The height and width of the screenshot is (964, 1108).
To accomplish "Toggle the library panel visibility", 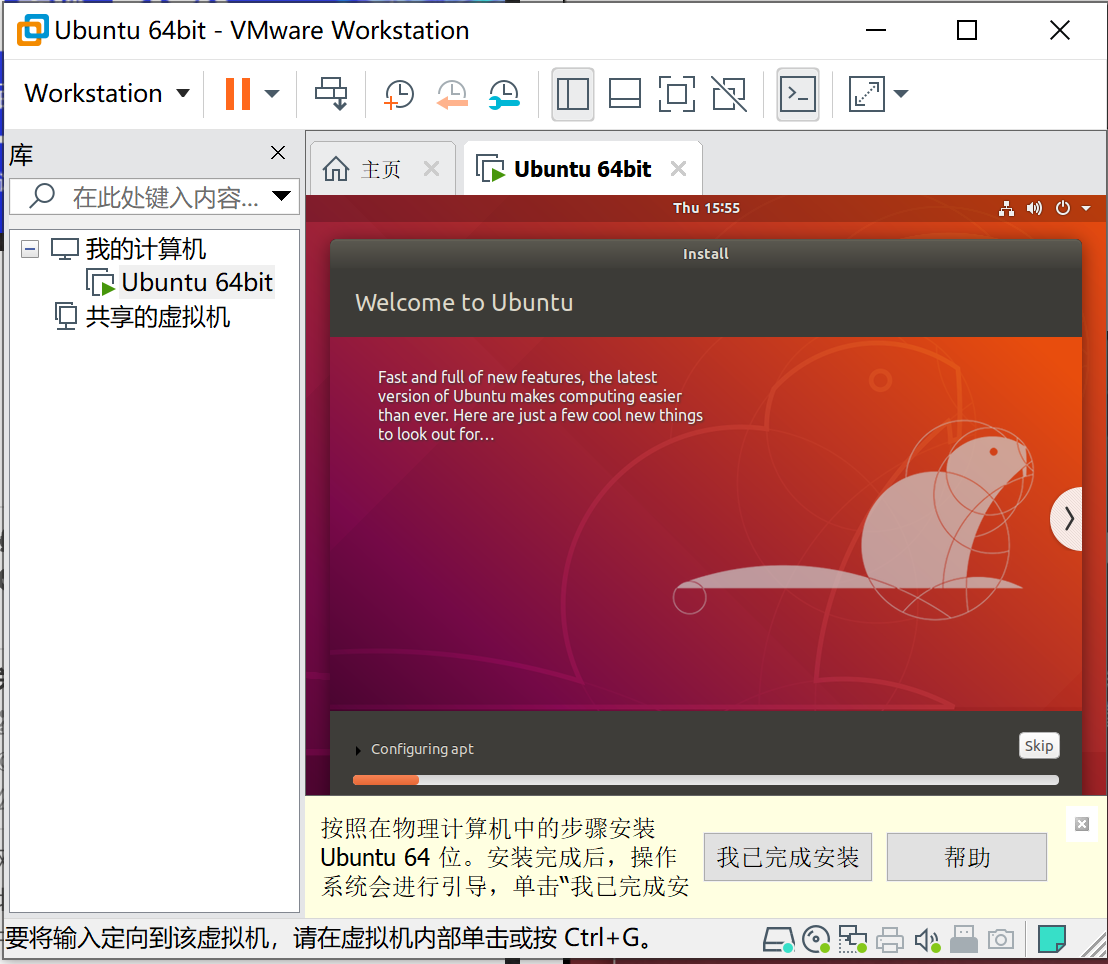I will (572, 93).
